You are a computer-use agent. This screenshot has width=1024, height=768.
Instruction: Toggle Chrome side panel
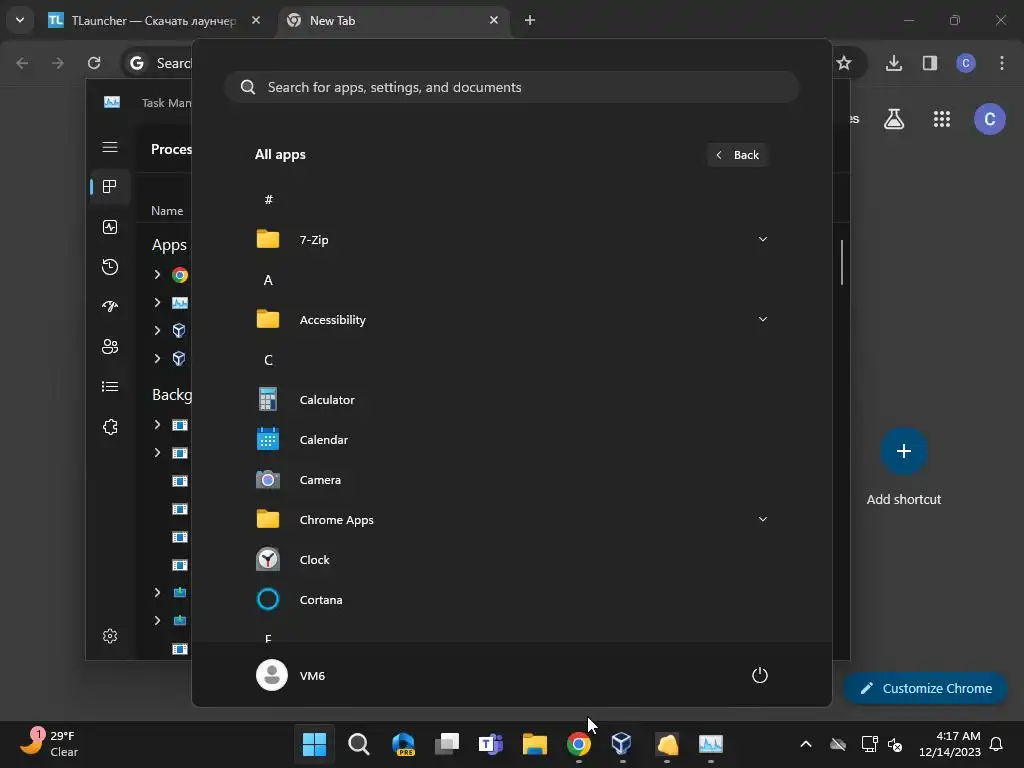[929, 63]
